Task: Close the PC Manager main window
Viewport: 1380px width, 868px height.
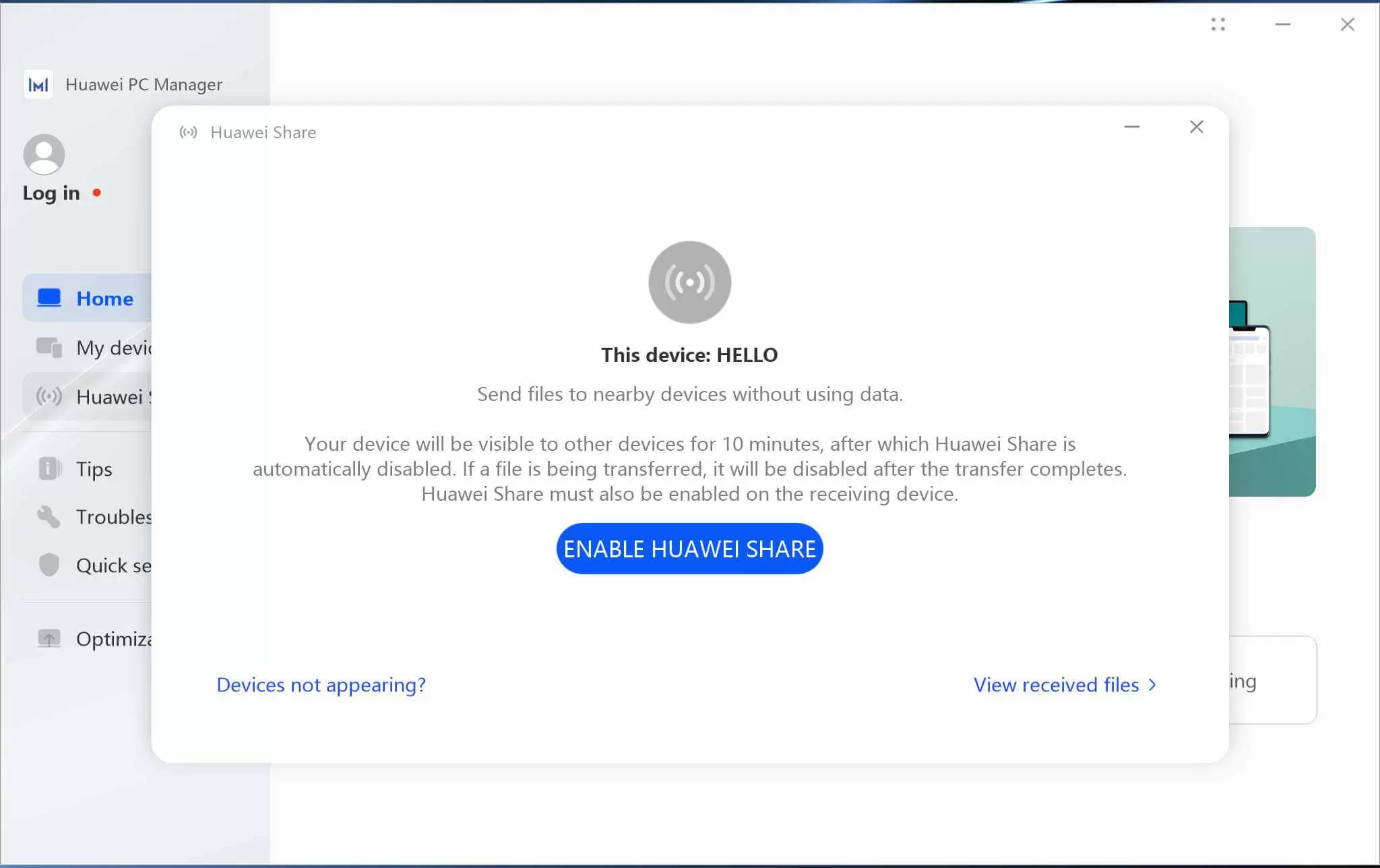Action: click(x=1347, y=24)
